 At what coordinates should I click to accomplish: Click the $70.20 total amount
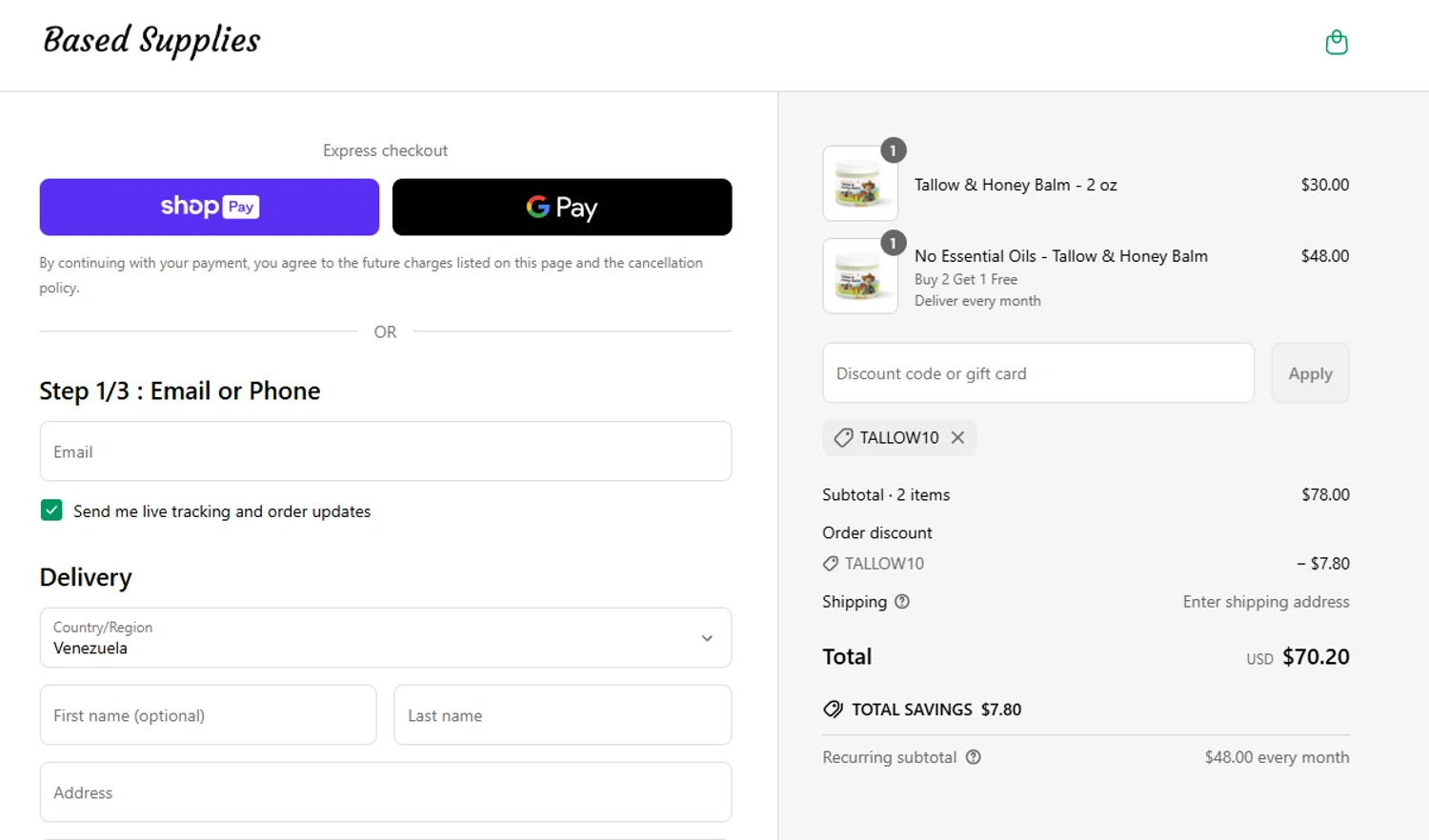click(1316, 657)
